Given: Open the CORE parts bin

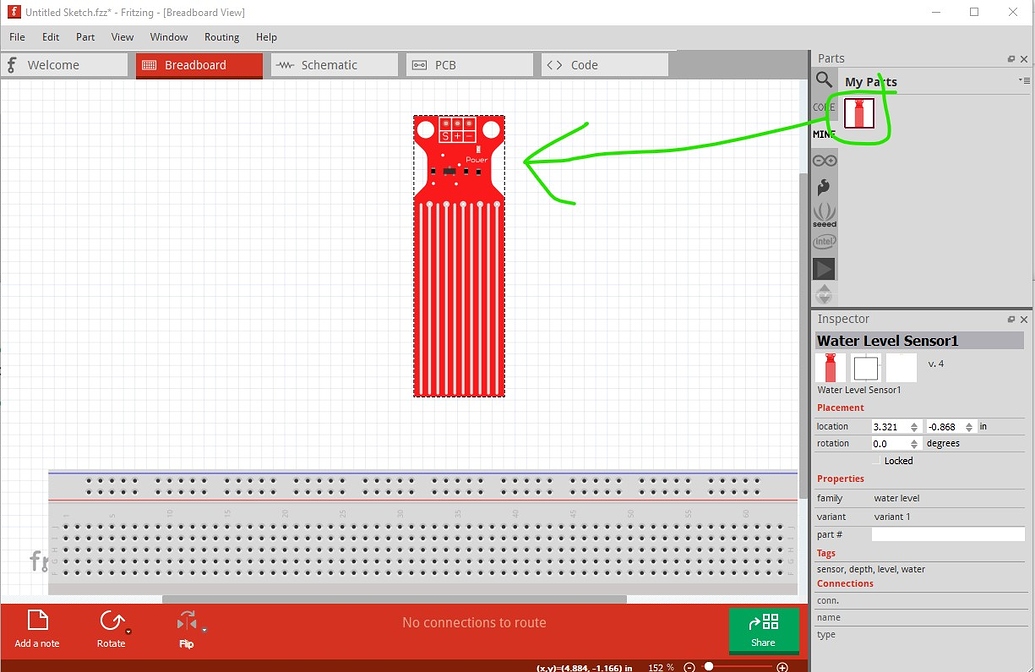Looking at the screenshot, I should [x=824, y=107].
